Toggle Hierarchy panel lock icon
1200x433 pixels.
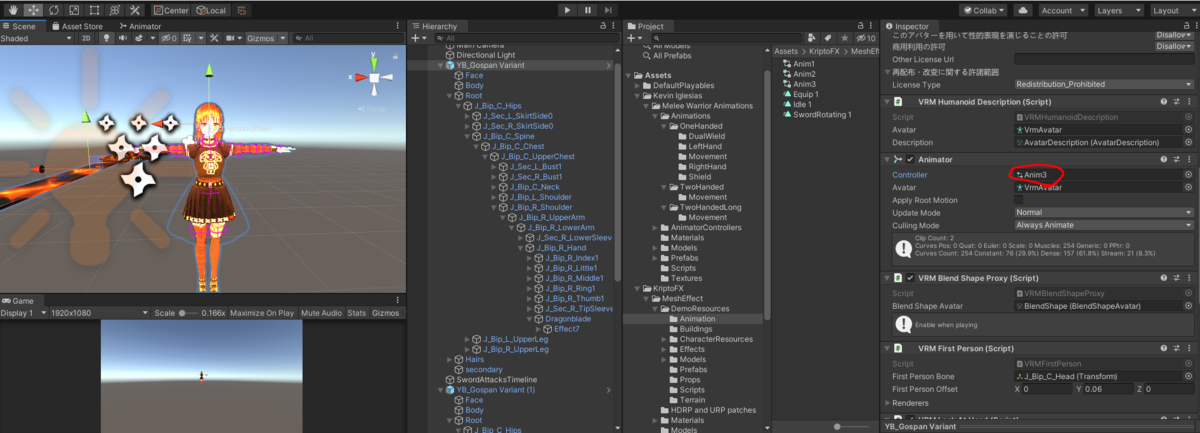tap(603, 25)
